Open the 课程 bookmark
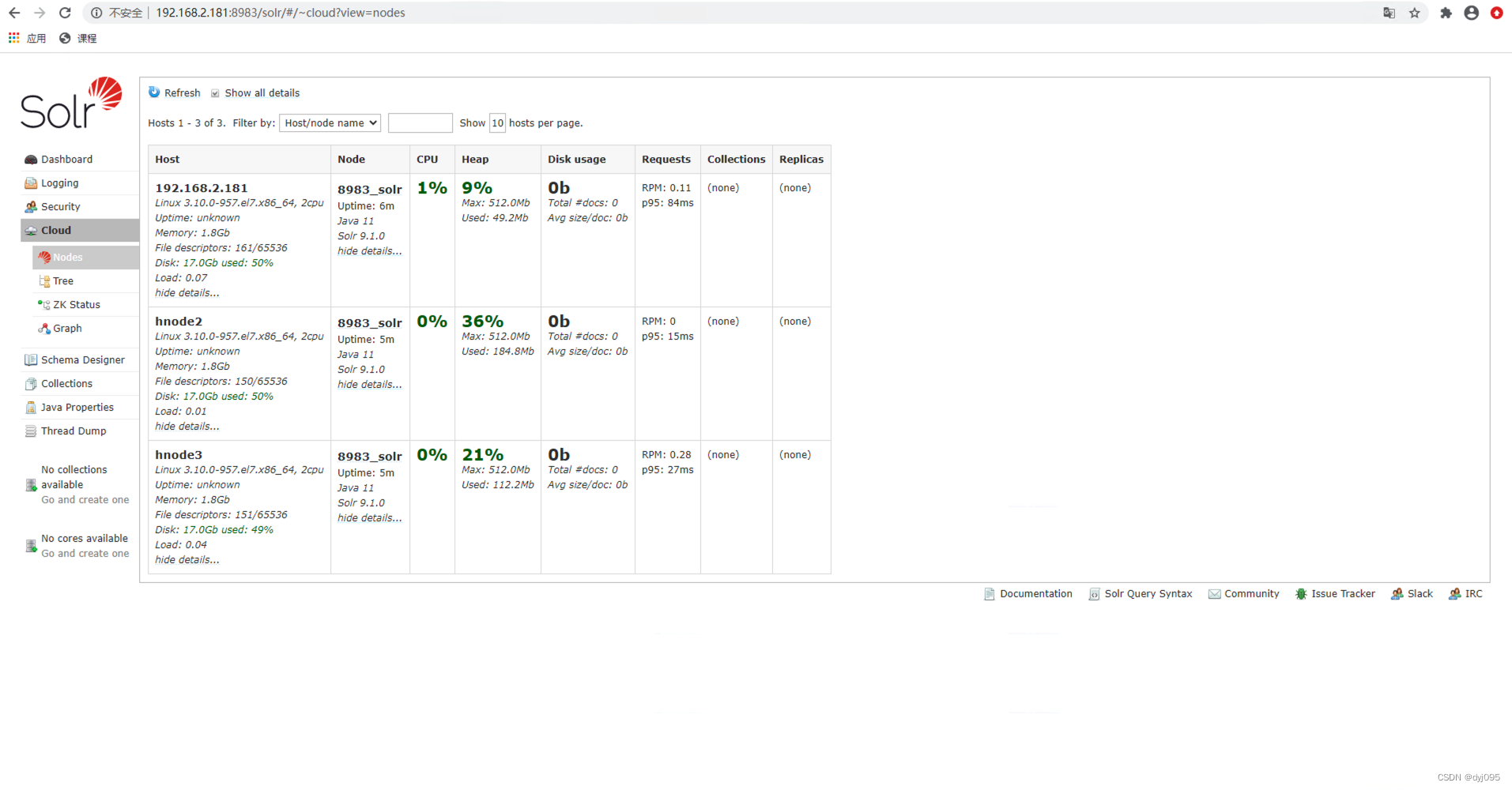1512x790 pixels. [x=78, y=38]
